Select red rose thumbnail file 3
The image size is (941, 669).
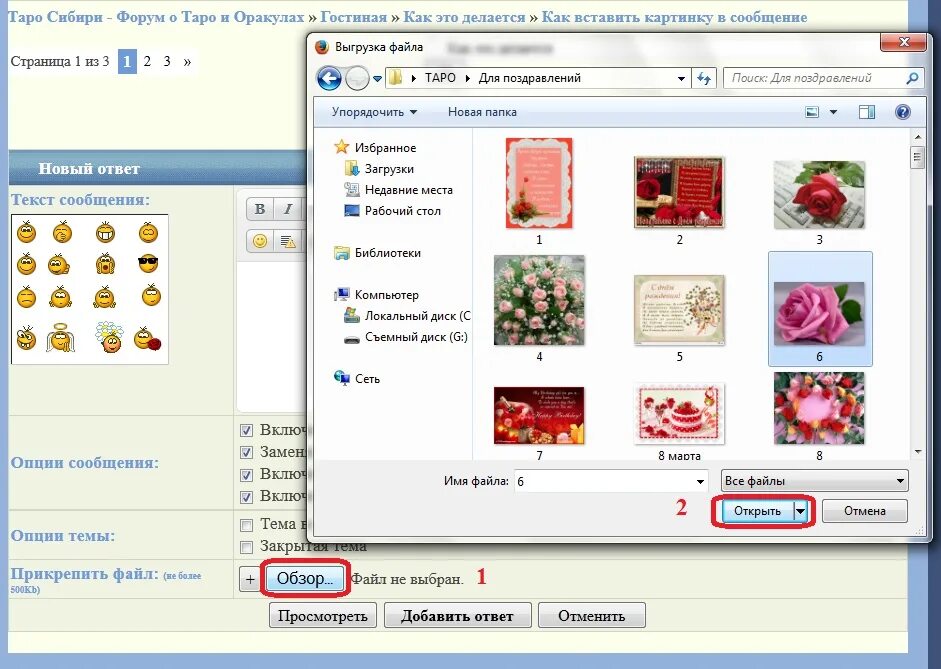coord(819,194)
